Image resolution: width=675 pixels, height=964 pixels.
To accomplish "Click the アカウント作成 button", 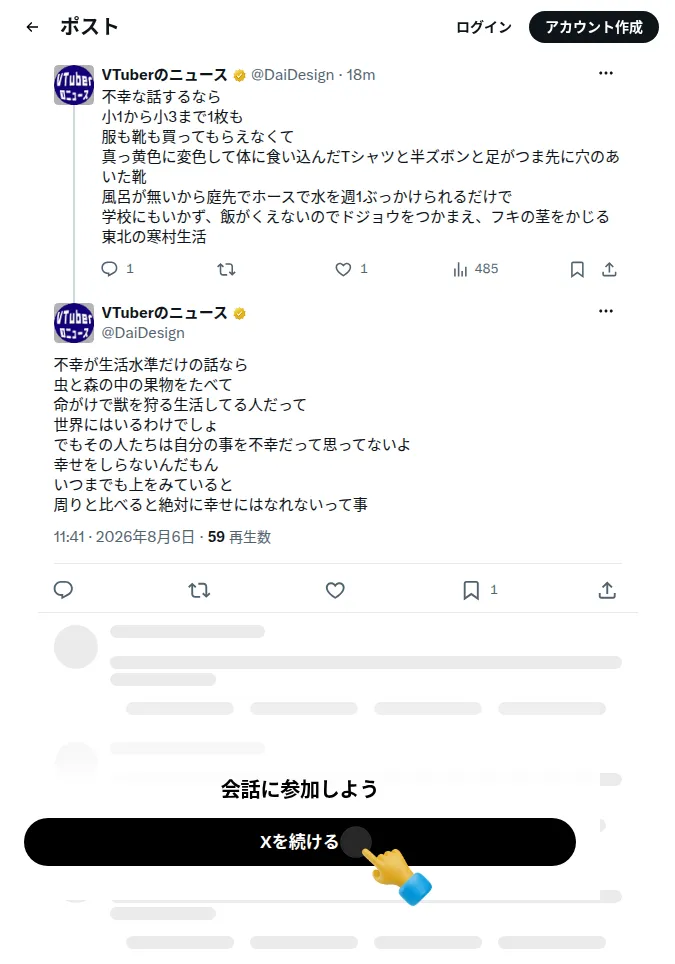I will point(594,27).
